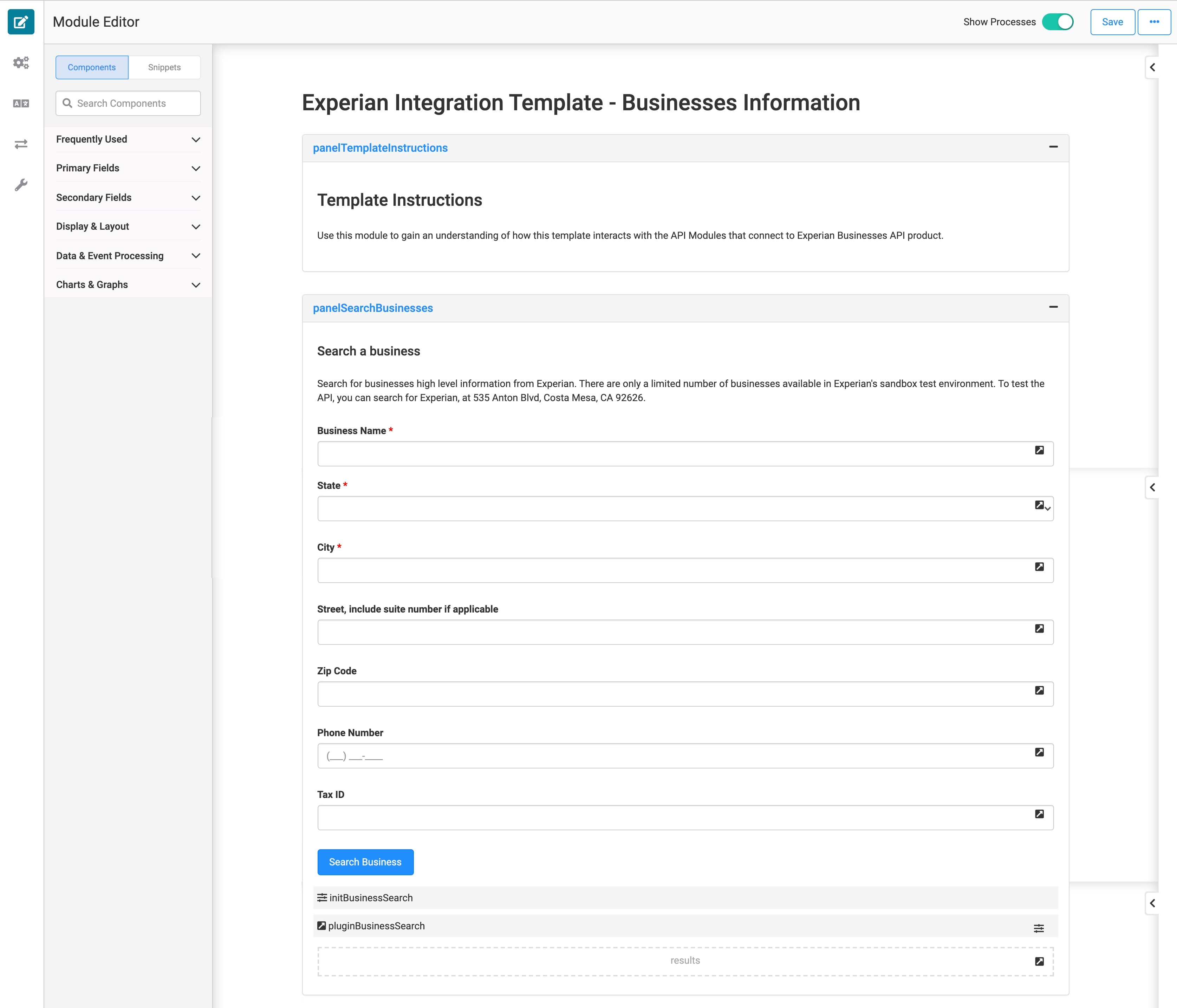This screenshot has height=1008, width=1177.
Task: Open Tax ID field edit icon
Action: [1039, 814]
